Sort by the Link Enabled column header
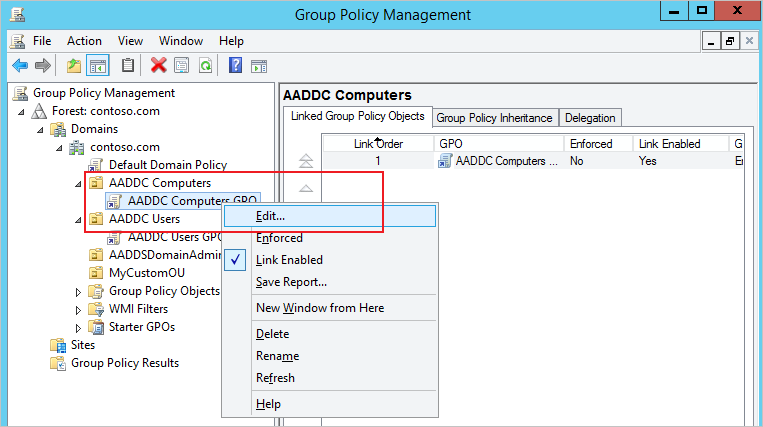 tap(681, 144)
